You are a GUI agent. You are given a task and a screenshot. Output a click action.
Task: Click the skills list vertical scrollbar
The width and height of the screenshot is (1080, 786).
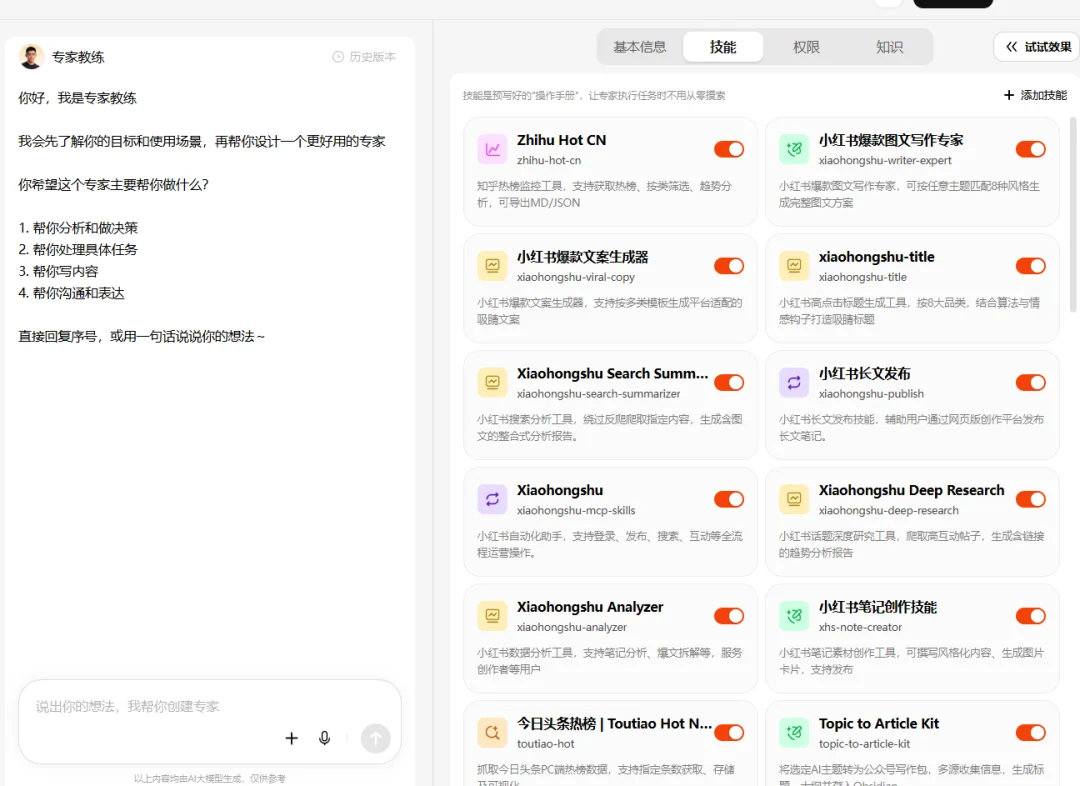pyautogui.click(x=1073, y=215)
